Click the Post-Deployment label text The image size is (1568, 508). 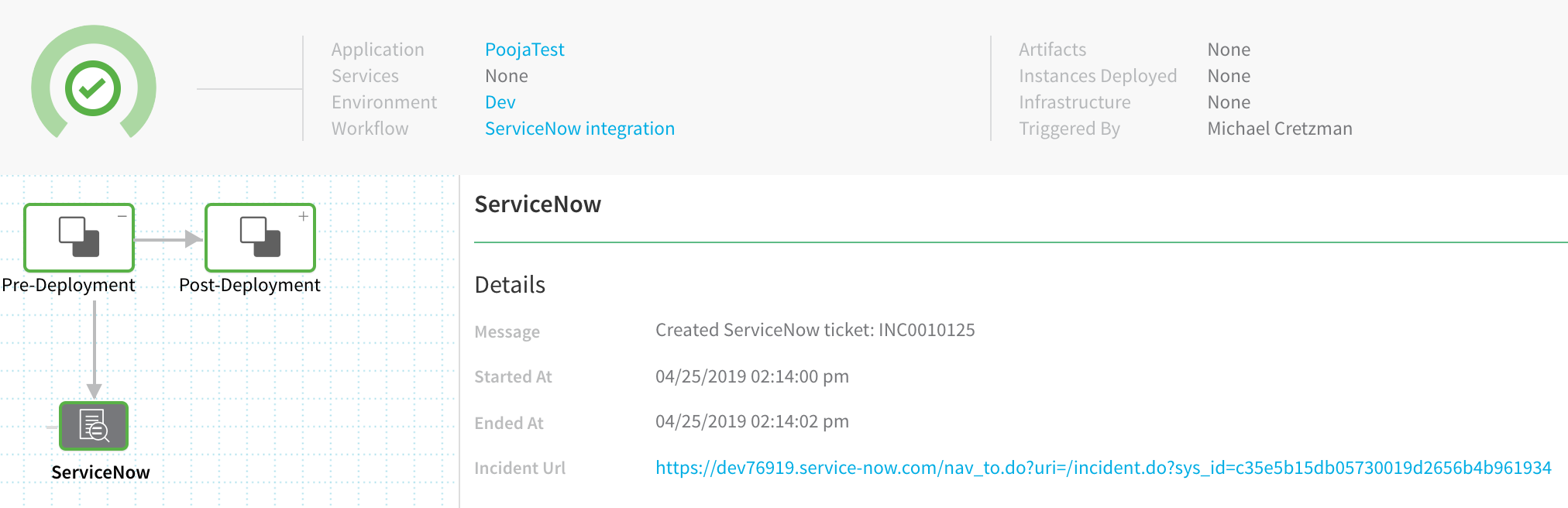coord(249,285)
